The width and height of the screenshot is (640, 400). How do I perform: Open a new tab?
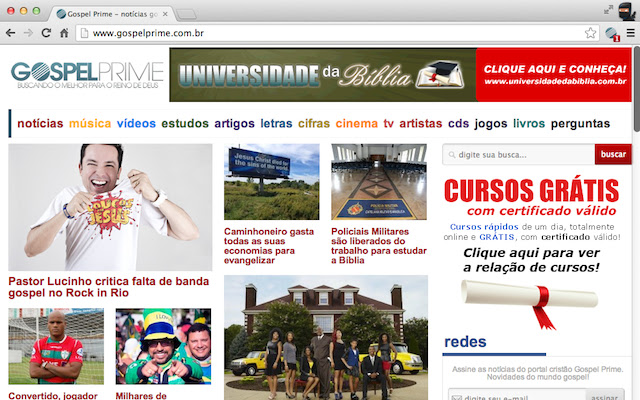click(x=187, y=15)
